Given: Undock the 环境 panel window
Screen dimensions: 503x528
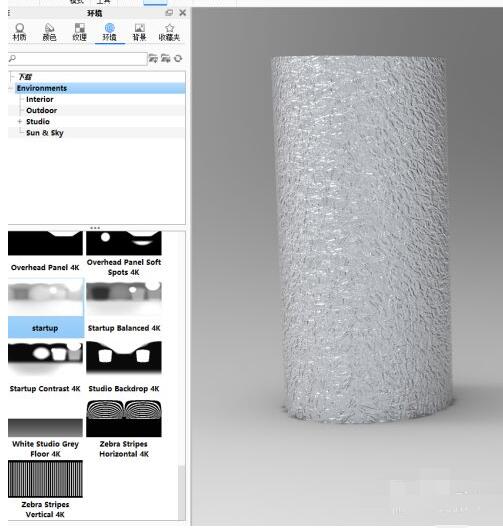Looking at the screenshot, I should [x=169, y=13].
